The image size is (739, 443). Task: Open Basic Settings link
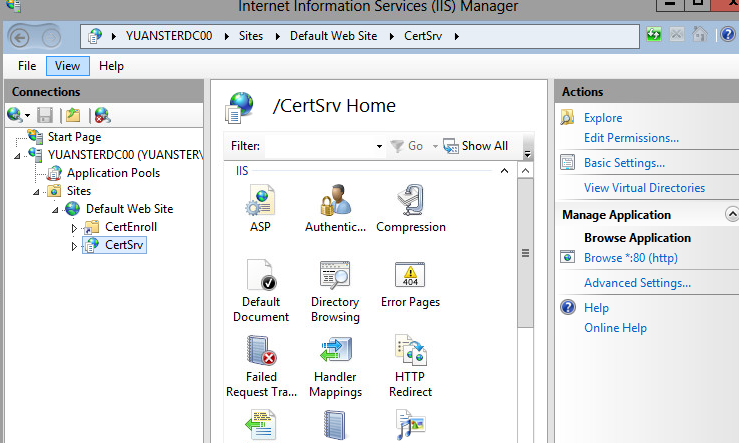tap(624, 163)
